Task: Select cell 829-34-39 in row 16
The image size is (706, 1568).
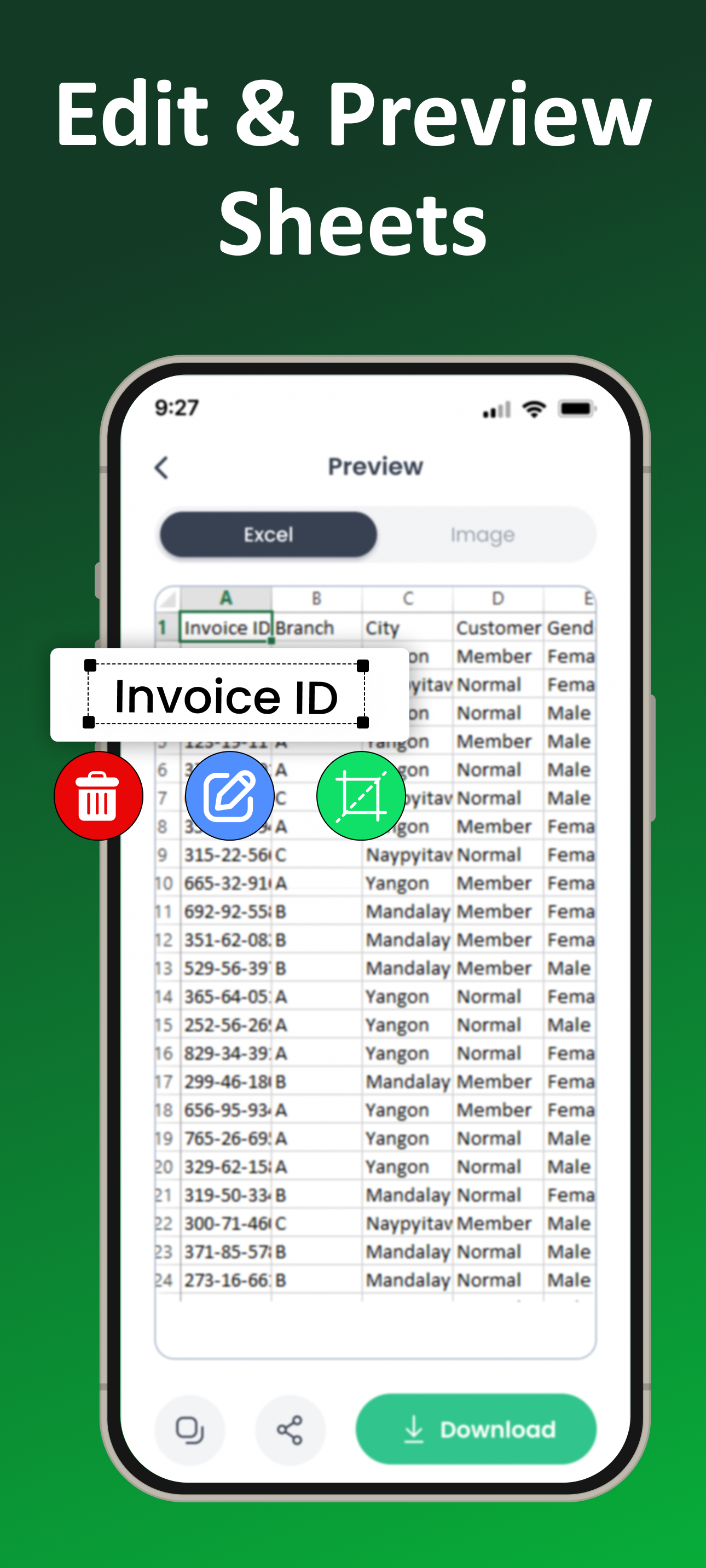Action: (x=226, y=1053)
